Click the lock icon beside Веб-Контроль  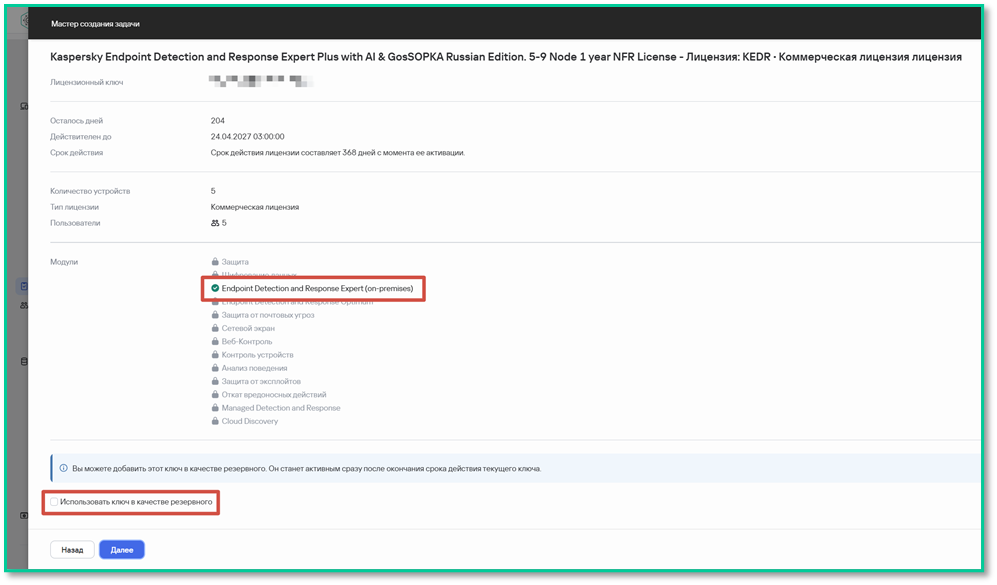(215, 341)
